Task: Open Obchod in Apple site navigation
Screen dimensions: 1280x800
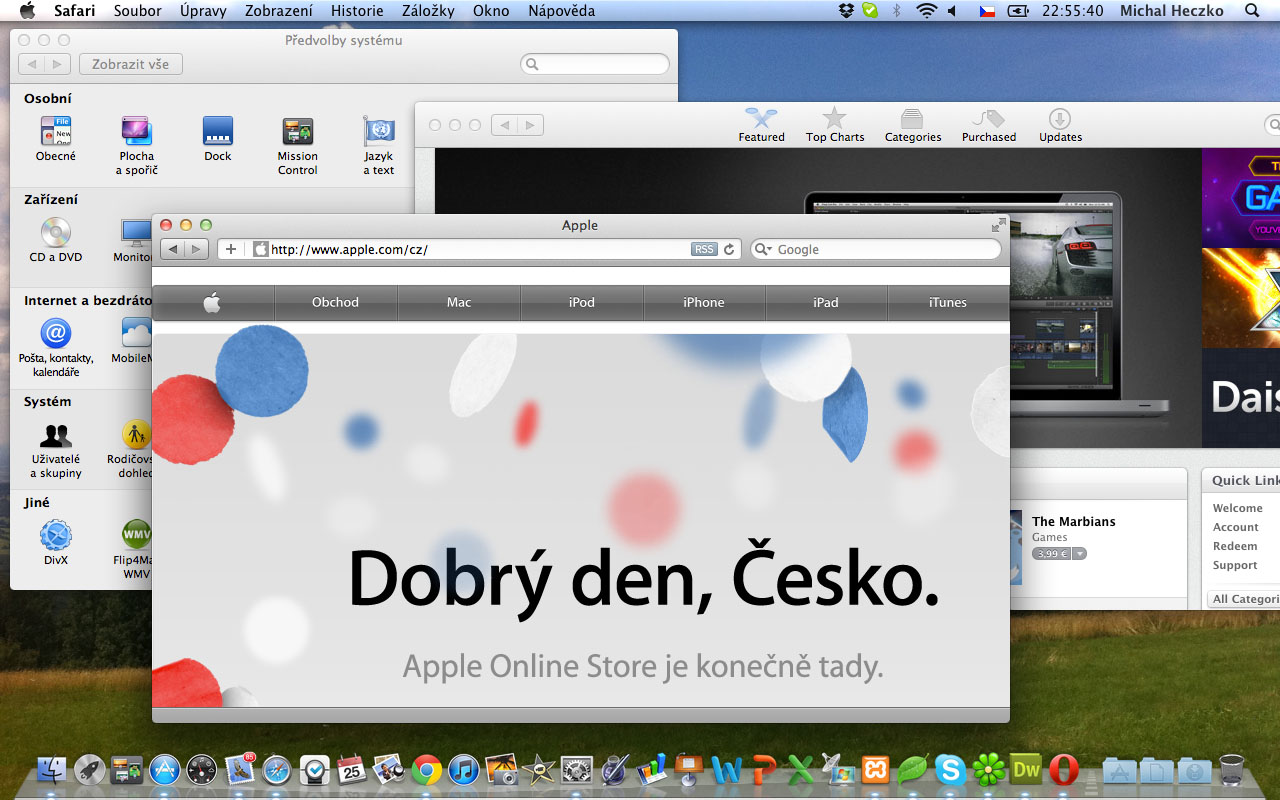Action: coord(335,302)
